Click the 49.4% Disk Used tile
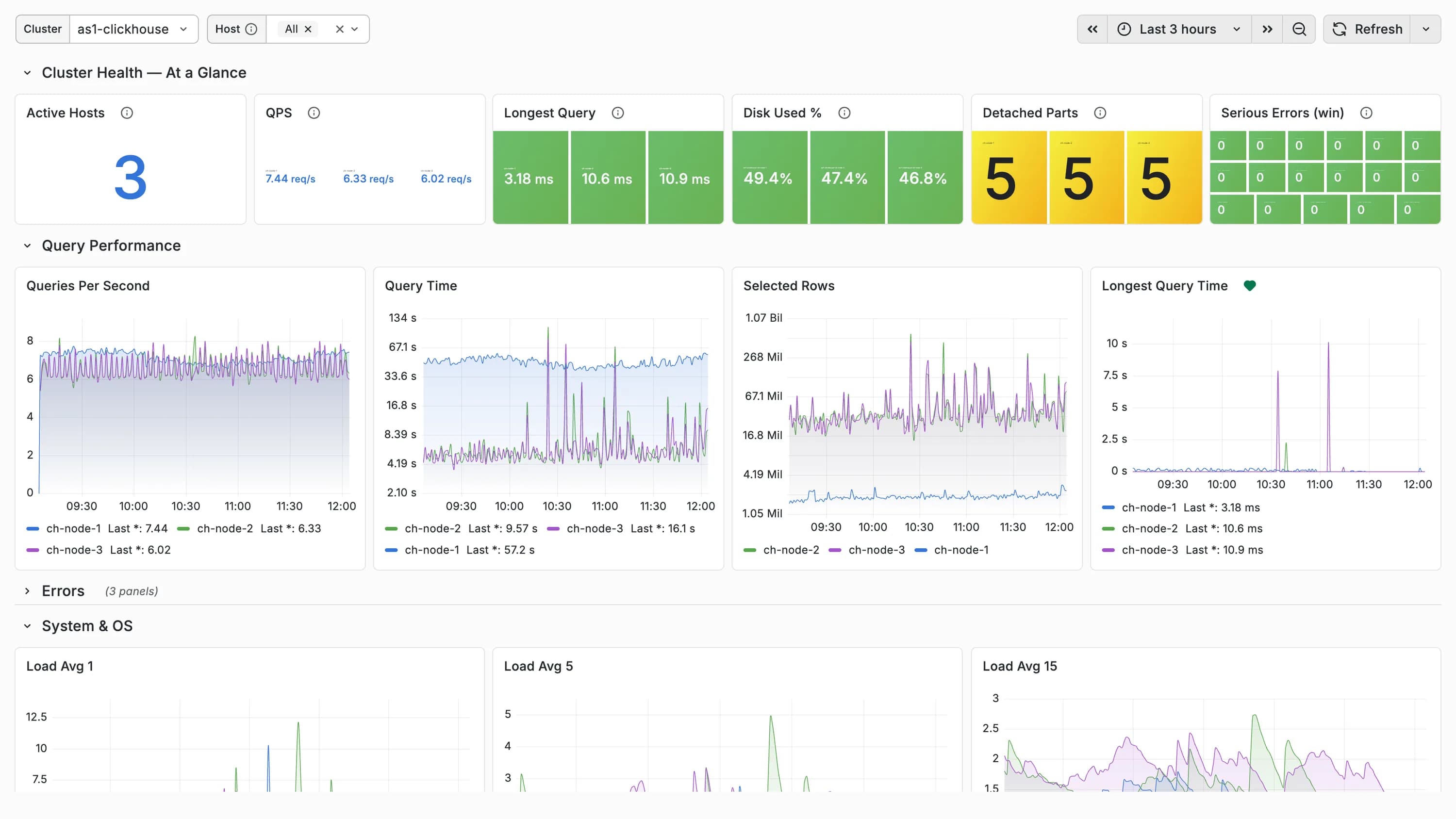Viewport: 1456px width, 819px height. coord(770,178)
